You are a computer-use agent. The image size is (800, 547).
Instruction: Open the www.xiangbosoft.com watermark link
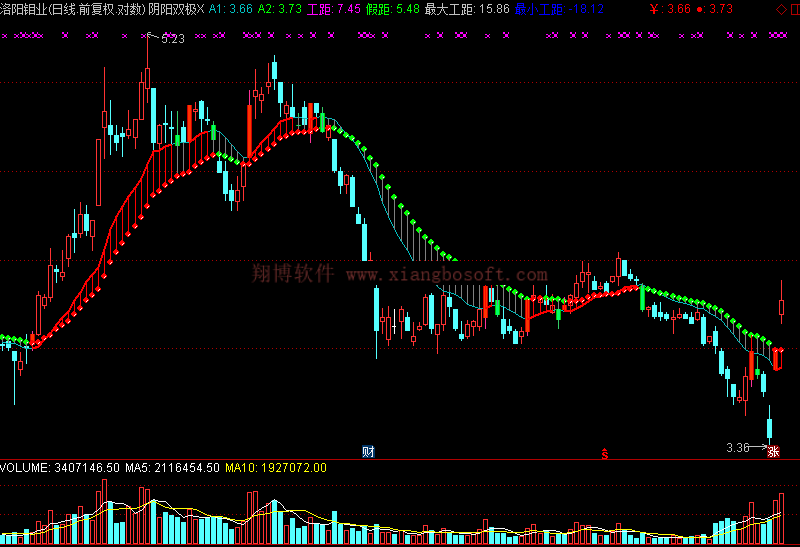coord(446,275)
